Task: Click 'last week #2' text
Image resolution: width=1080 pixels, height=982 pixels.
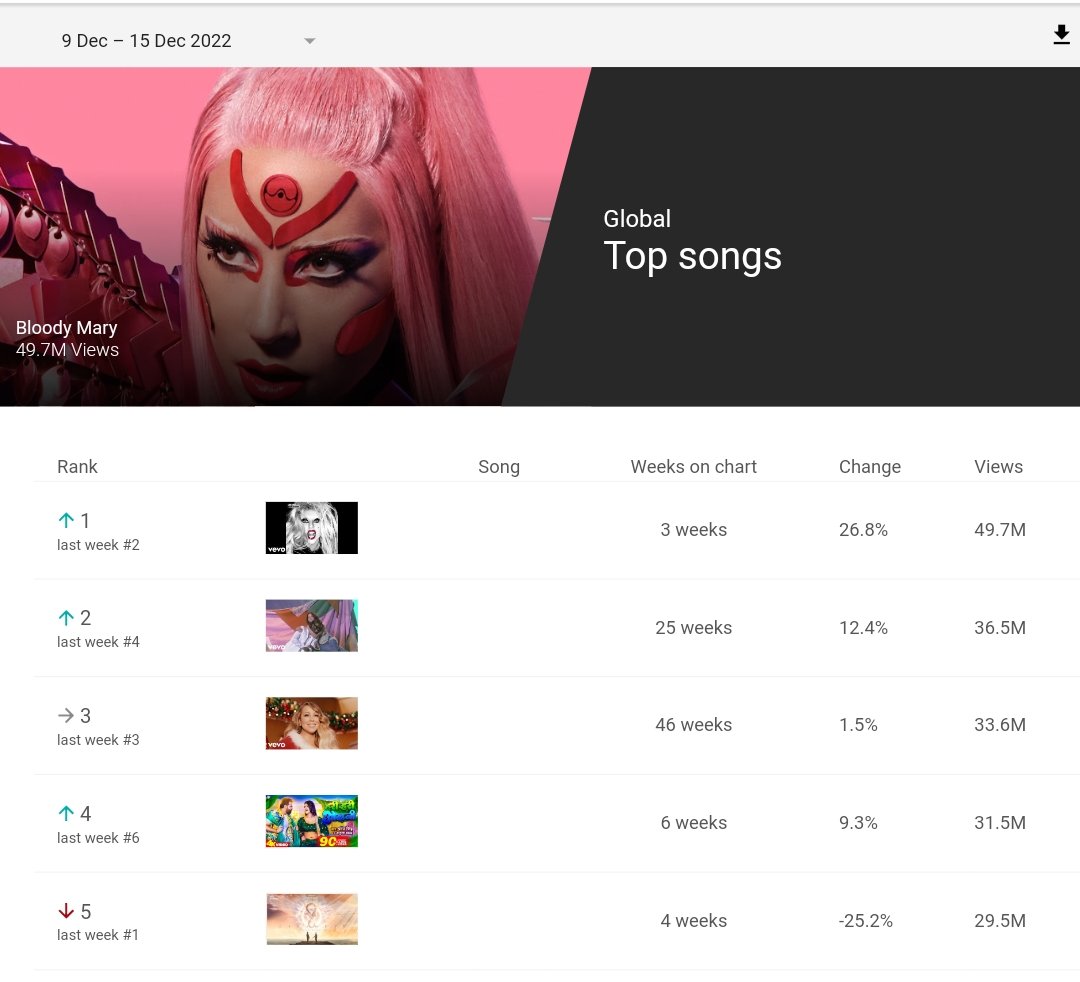Action: pos(98,545)
